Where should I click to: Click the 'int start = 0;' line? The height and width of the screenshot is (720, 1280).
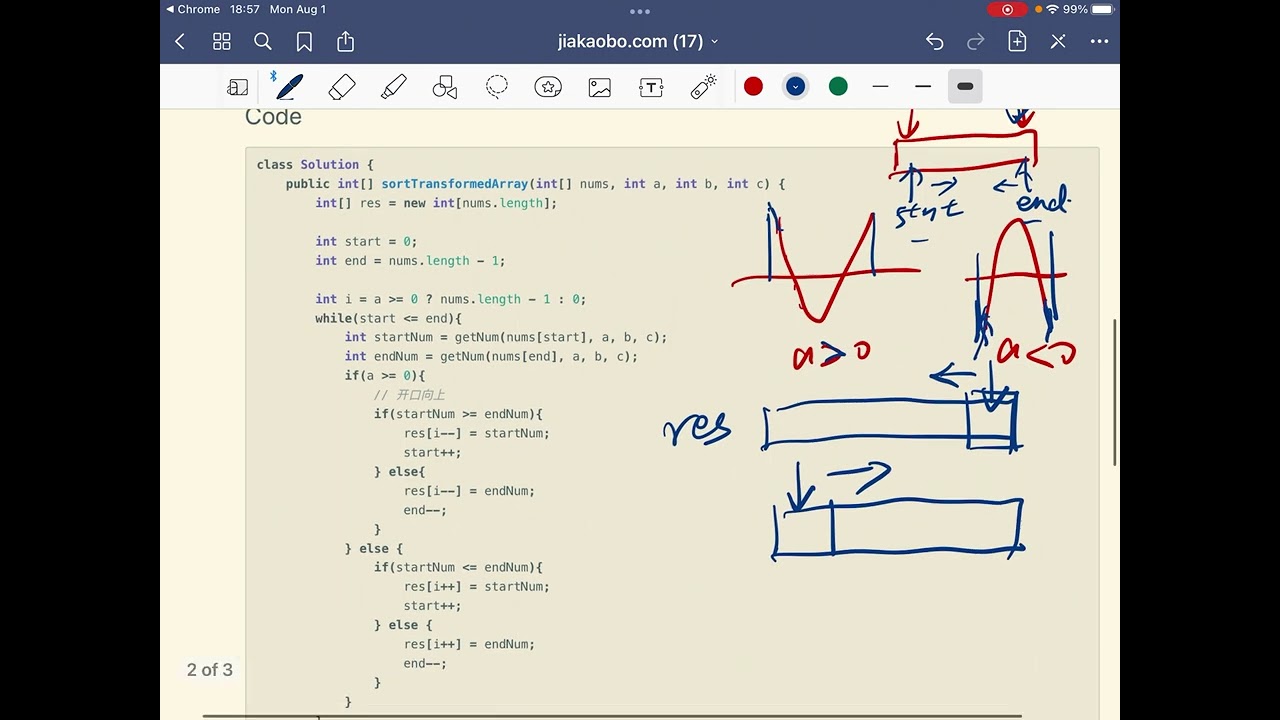click(x=366, y=241)
